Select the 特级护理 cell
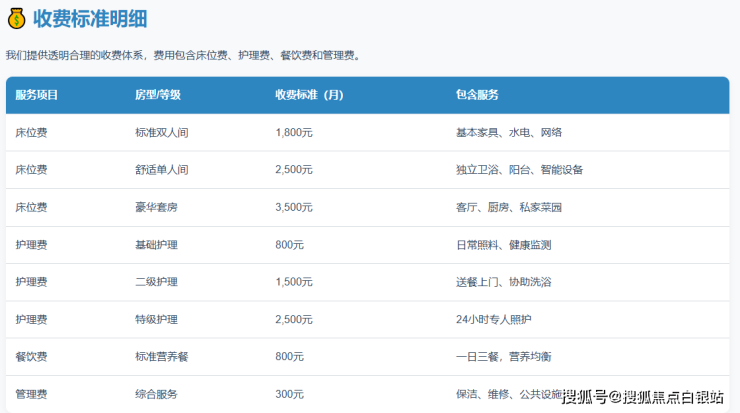Viewport: 740px width, 413px height. [156, 320]
